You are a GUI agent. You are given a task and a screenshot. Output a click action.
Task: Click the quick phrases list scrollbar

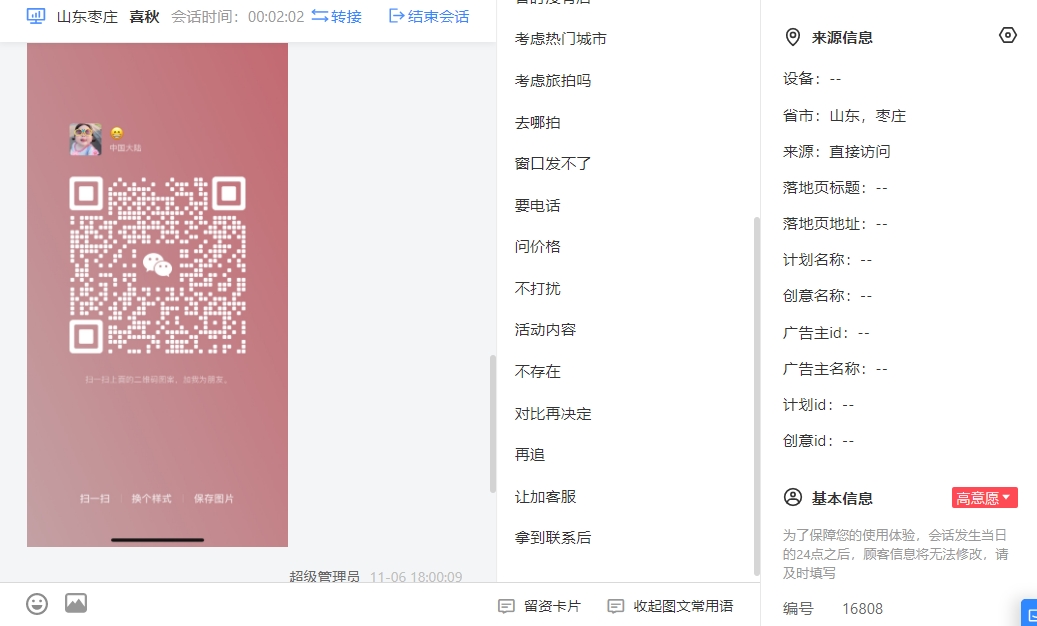pyautogui.click(x=757, y=397)
